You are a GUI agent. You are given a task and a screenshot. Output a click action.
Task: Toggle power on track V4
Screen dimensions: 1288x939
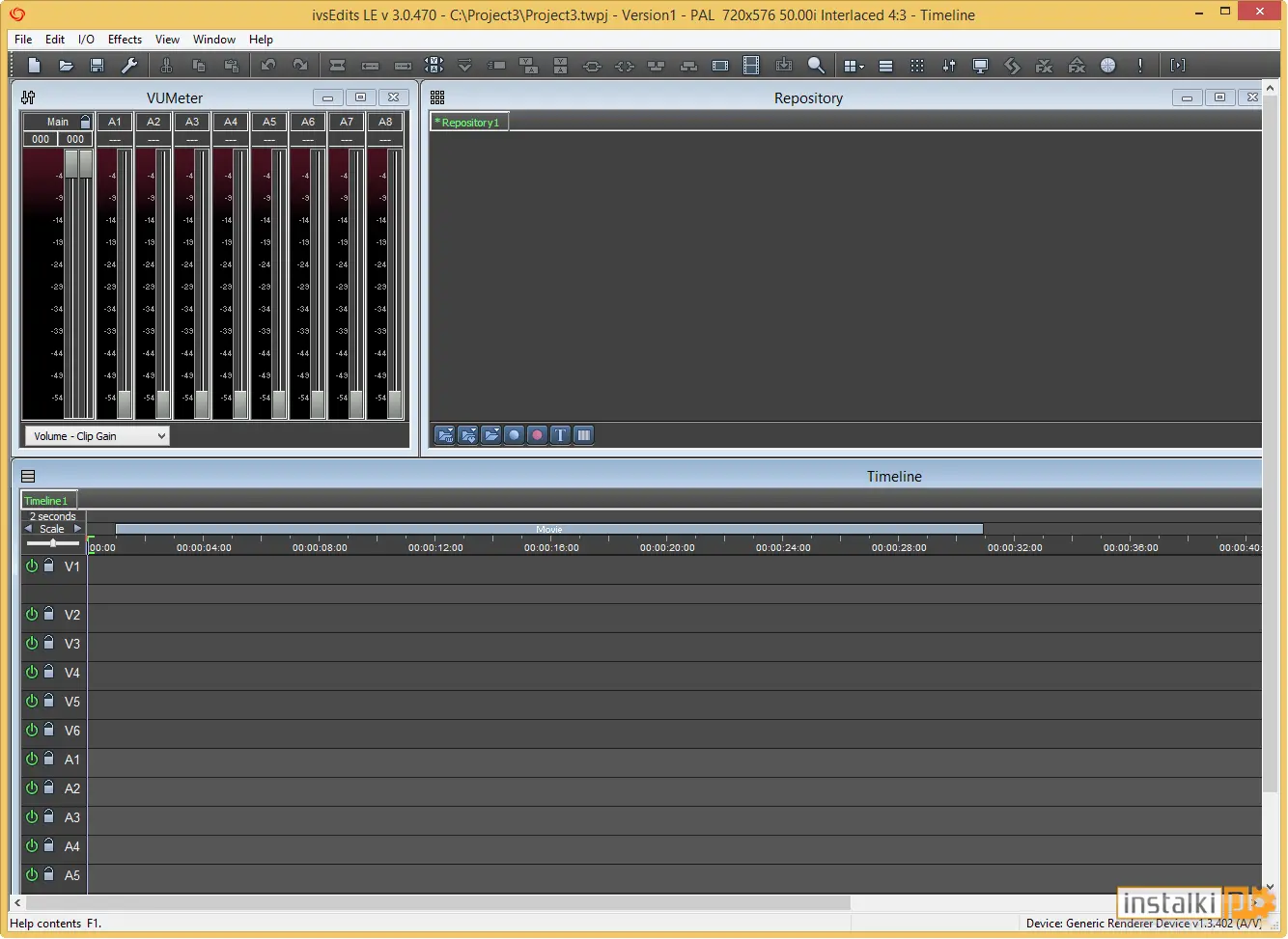click(x=32, y=672)
